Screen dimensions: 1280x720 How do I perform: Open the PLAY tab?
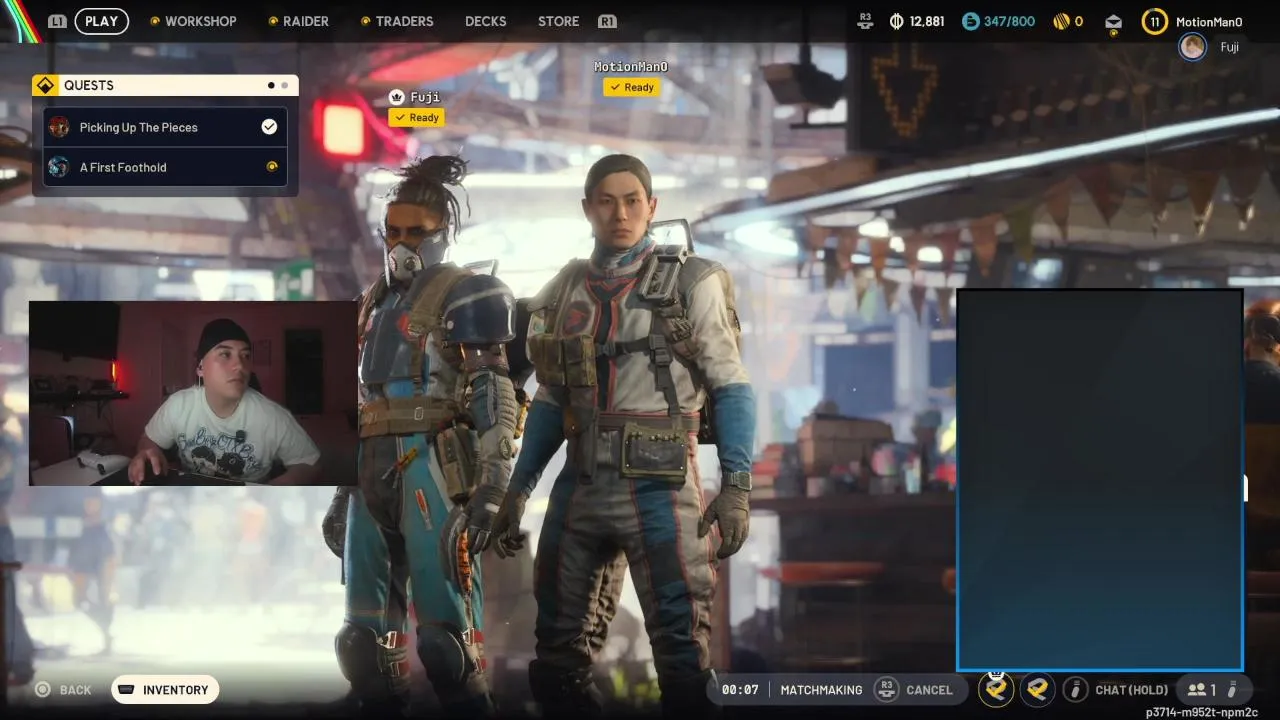(x=101, y=21)
